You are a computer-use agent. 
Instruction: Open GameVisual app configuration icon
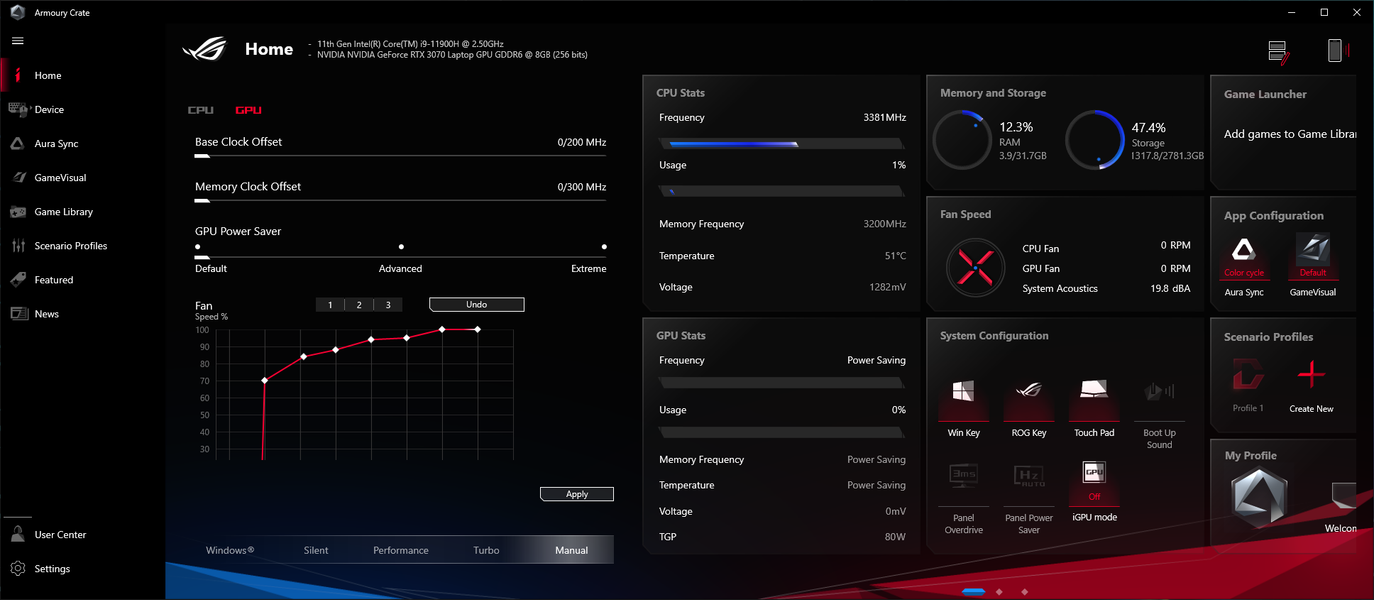click(x=1312, y=250)
